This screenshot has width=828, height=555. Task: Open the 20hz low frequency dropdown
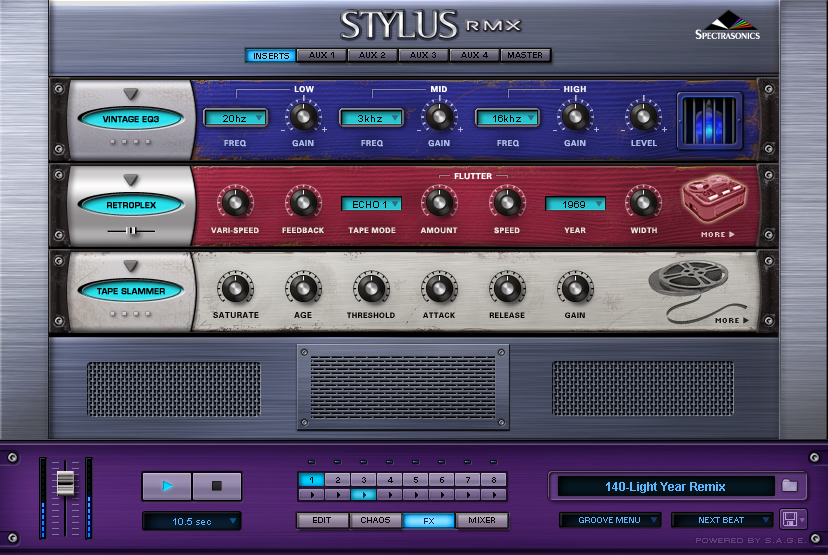[235, 118]
